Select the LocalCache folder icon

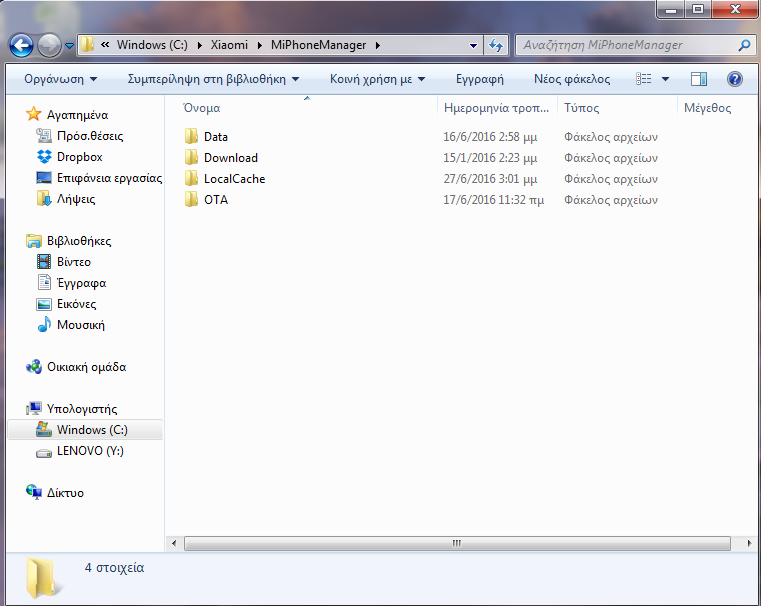click(191, 178)
